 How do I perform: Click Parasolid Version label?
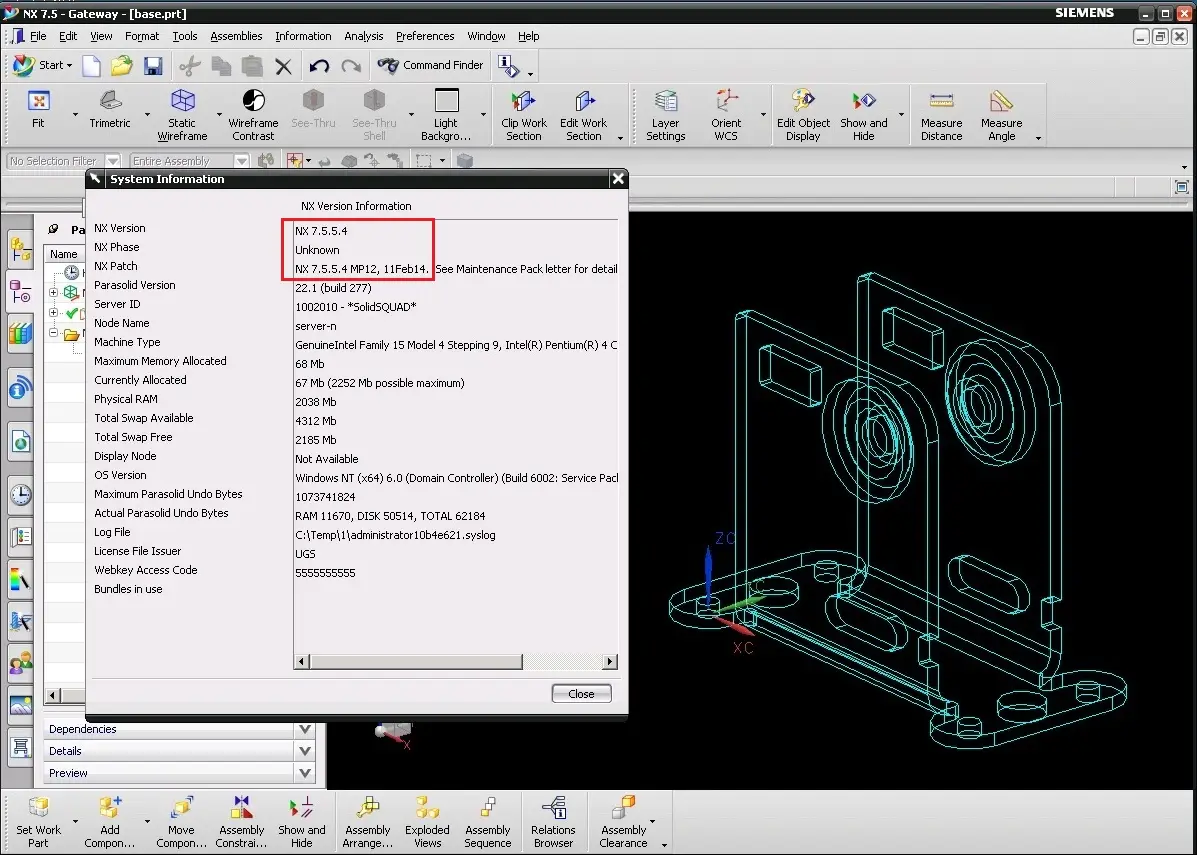tap(134, 285)
